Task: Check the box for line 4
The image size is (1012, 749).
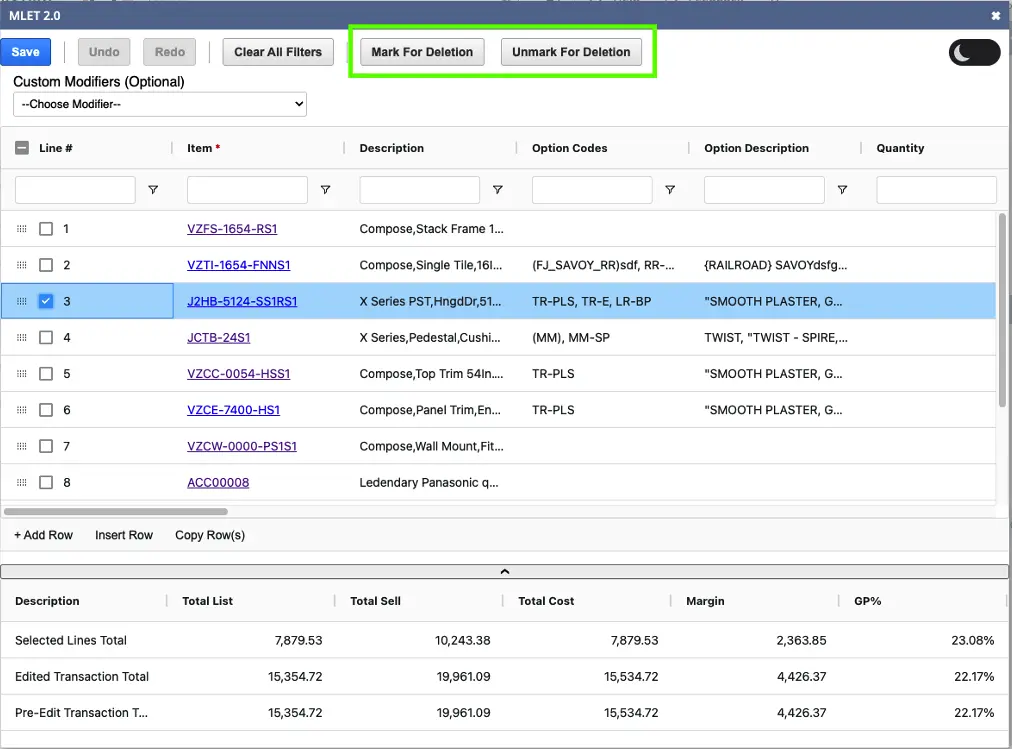Action: click(46, 337)
